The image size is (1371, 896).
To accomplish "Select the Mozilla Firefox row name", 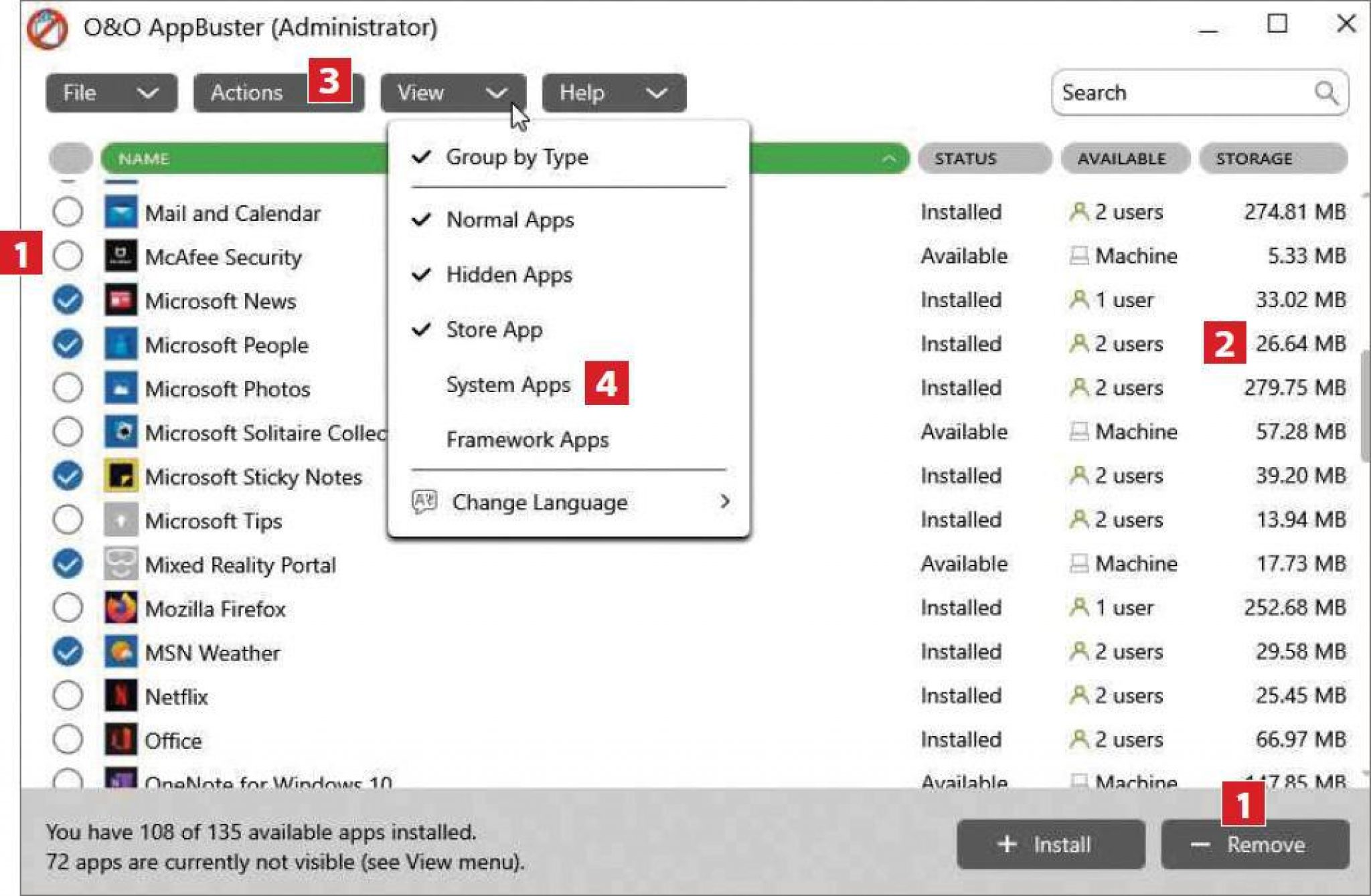I will click(x=215, y=609).
